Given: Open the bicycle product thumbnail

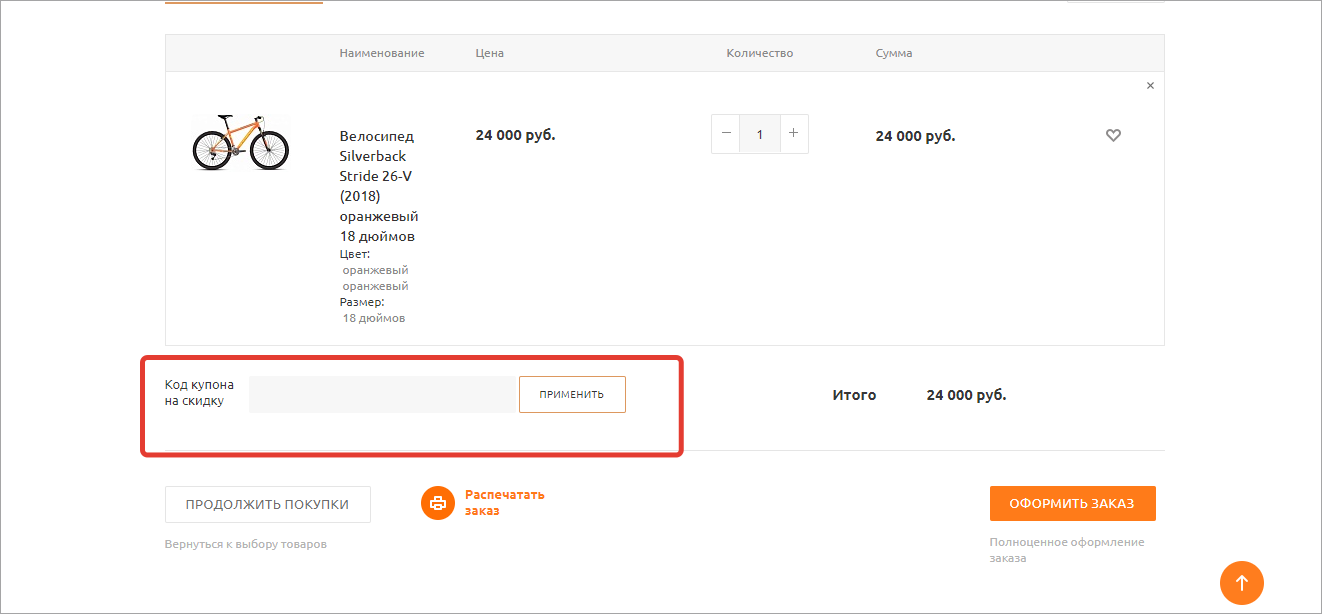Looking at the screenshot, I should click(240, 142).
